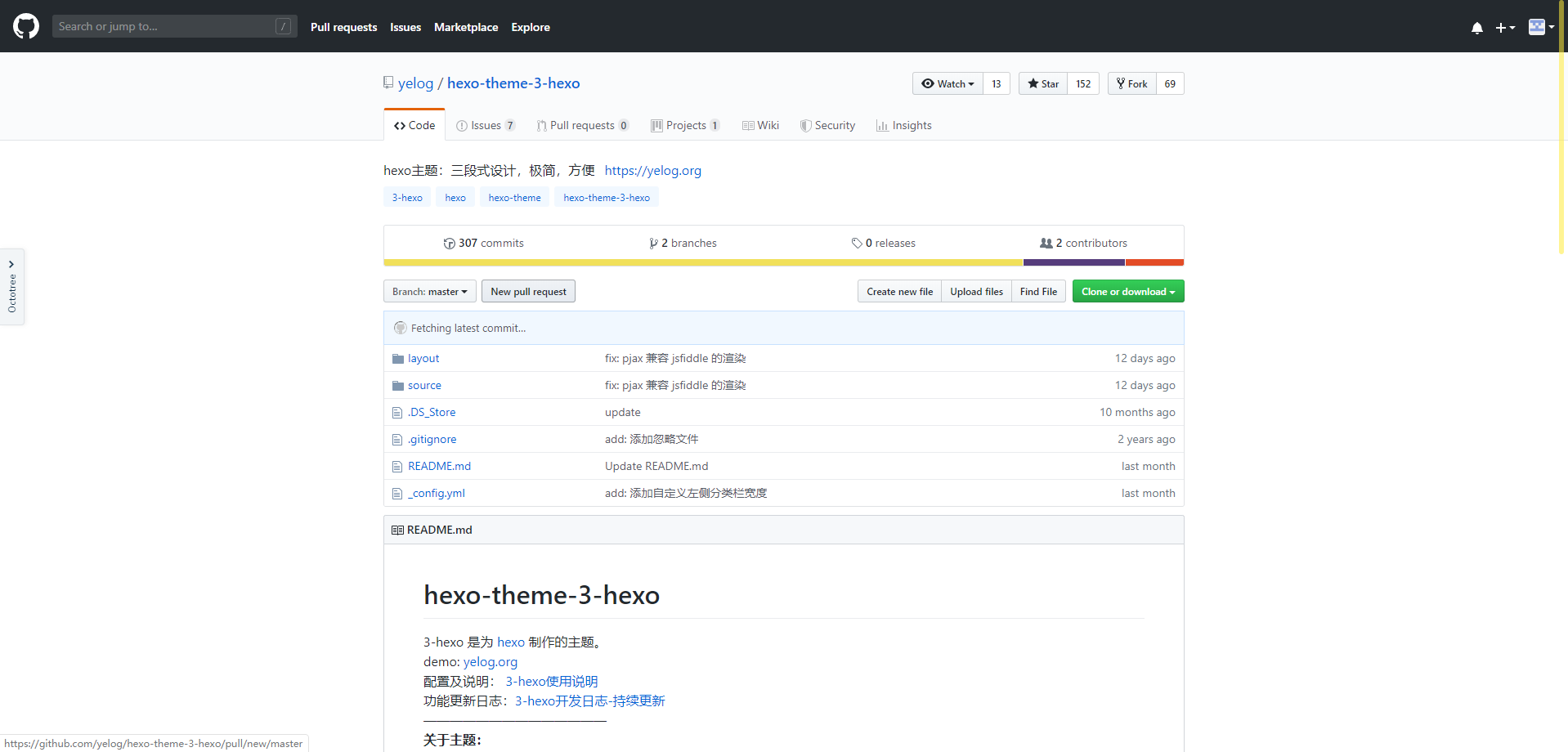
Task: Open the yelog.org demo link in README
Action: (491, 662)
